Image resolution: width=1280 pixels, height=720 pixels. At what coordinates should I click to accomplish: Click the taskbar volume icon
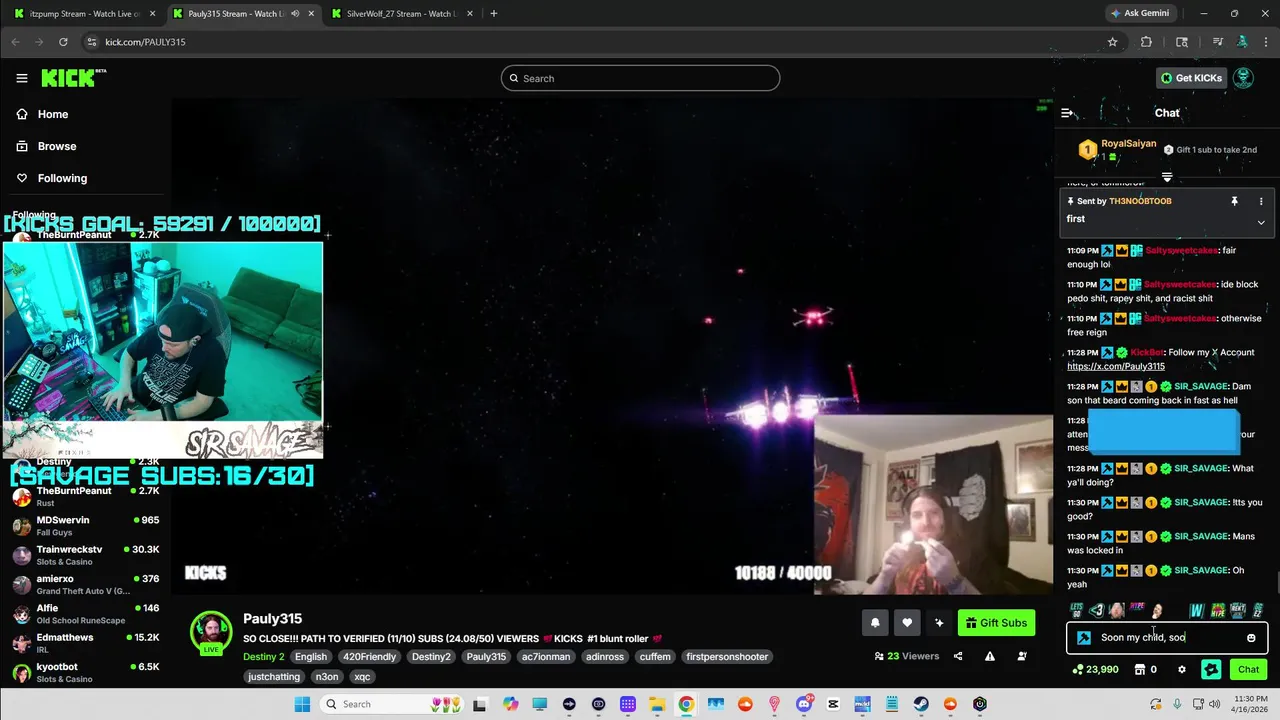click(1214, 704)
